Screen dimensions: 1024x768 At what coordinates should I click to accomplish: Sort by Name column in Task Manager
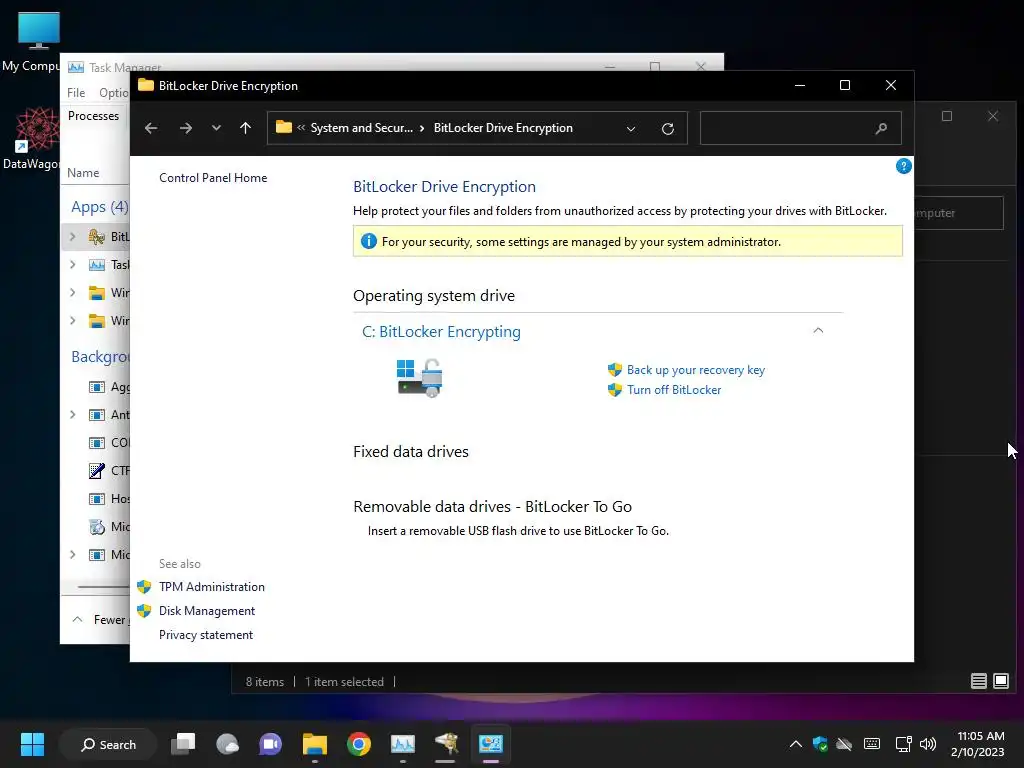pyautogui.click(x=83, y=173)
